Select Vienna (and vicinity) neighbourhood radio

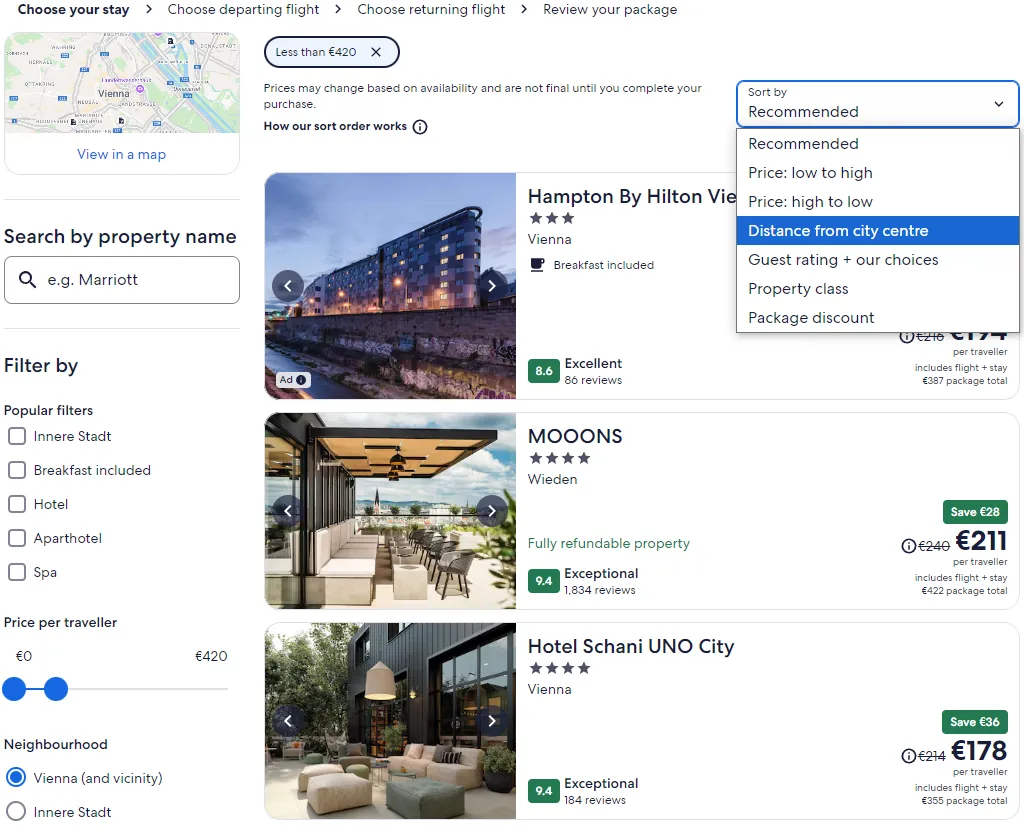pos(16,778)
